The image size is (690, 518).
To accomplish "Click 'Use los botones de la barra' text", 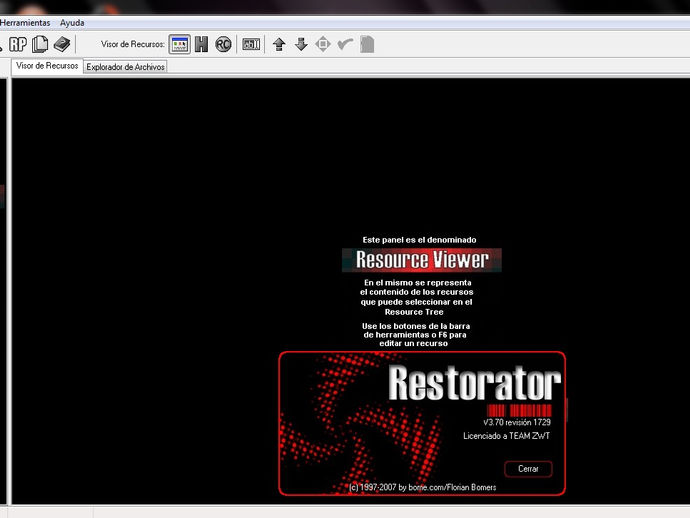I will pos(416,326).
